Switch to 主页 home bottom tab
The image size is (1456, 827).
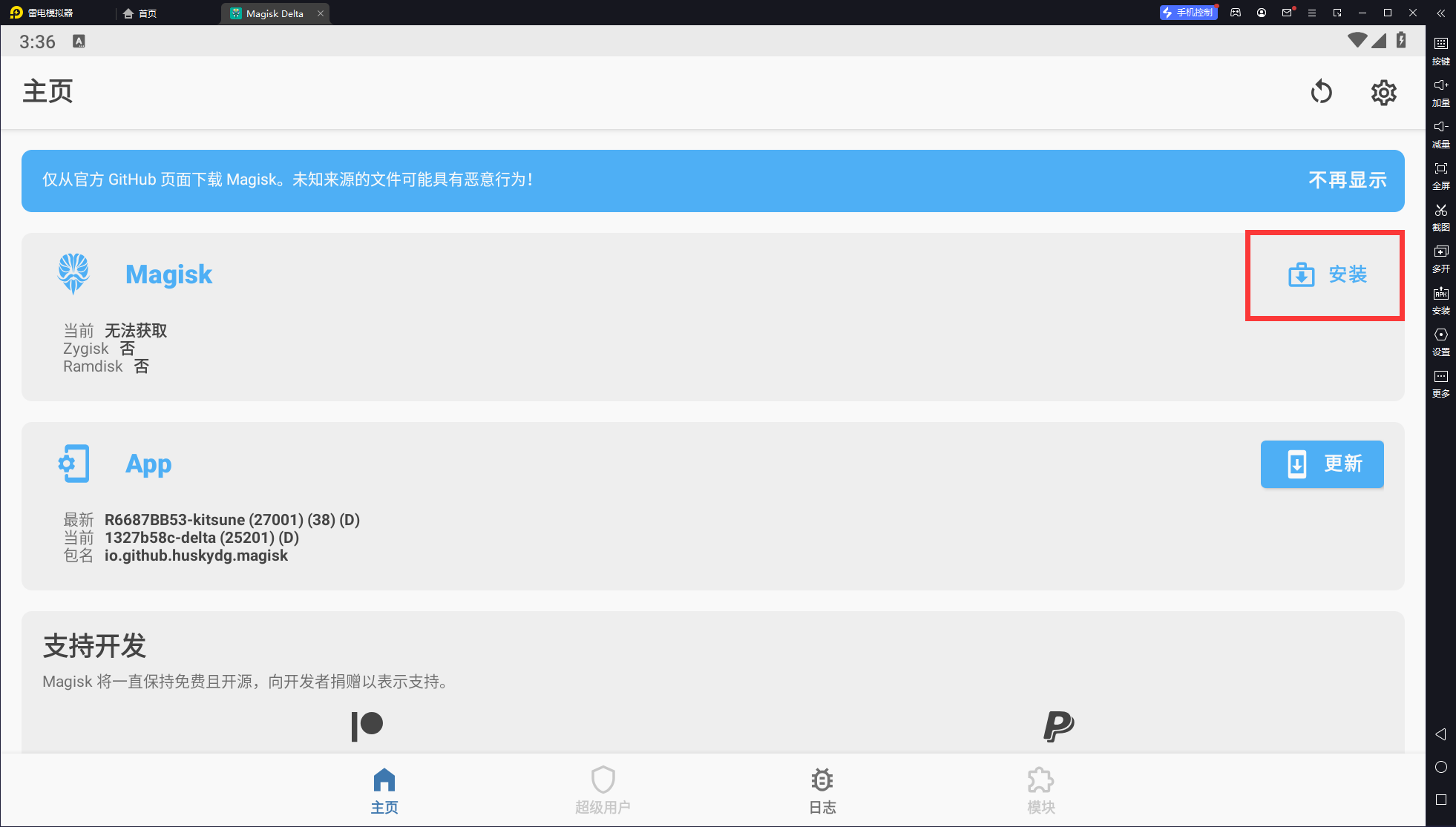click(384, 791)
